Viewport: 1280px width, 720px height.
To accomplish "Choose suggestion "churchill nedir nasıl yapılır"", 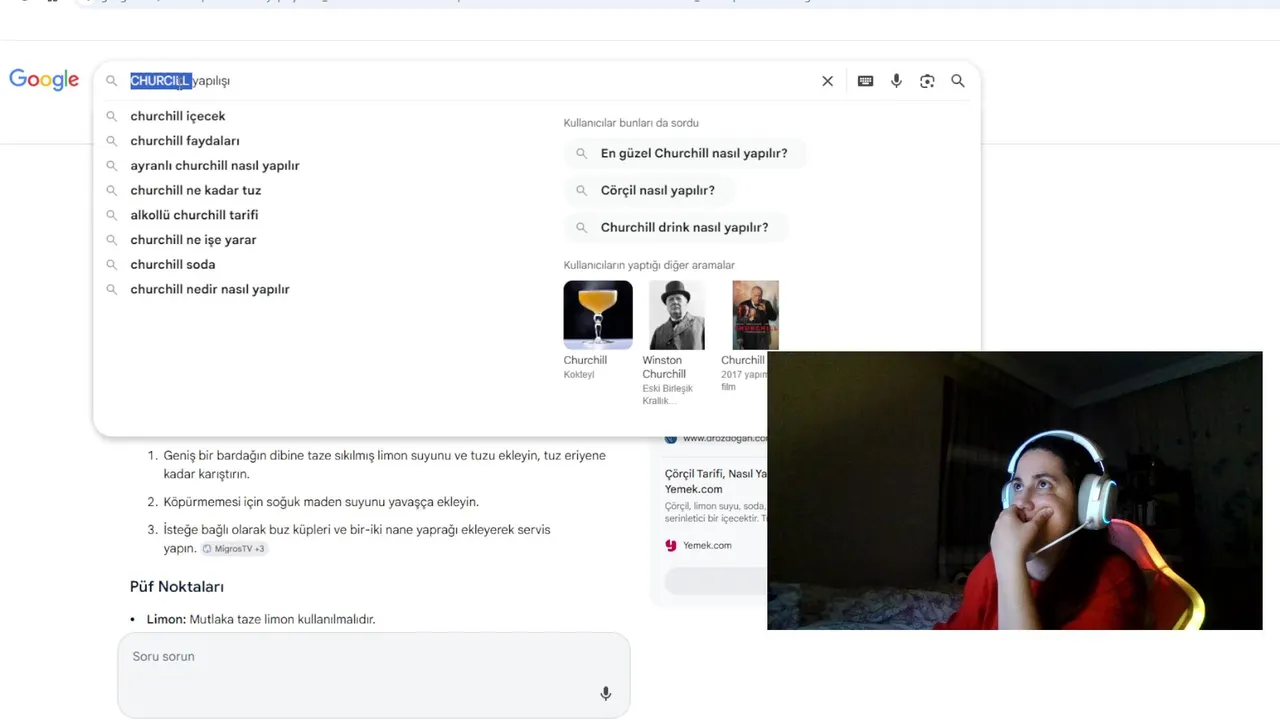I will click(210, 289).
